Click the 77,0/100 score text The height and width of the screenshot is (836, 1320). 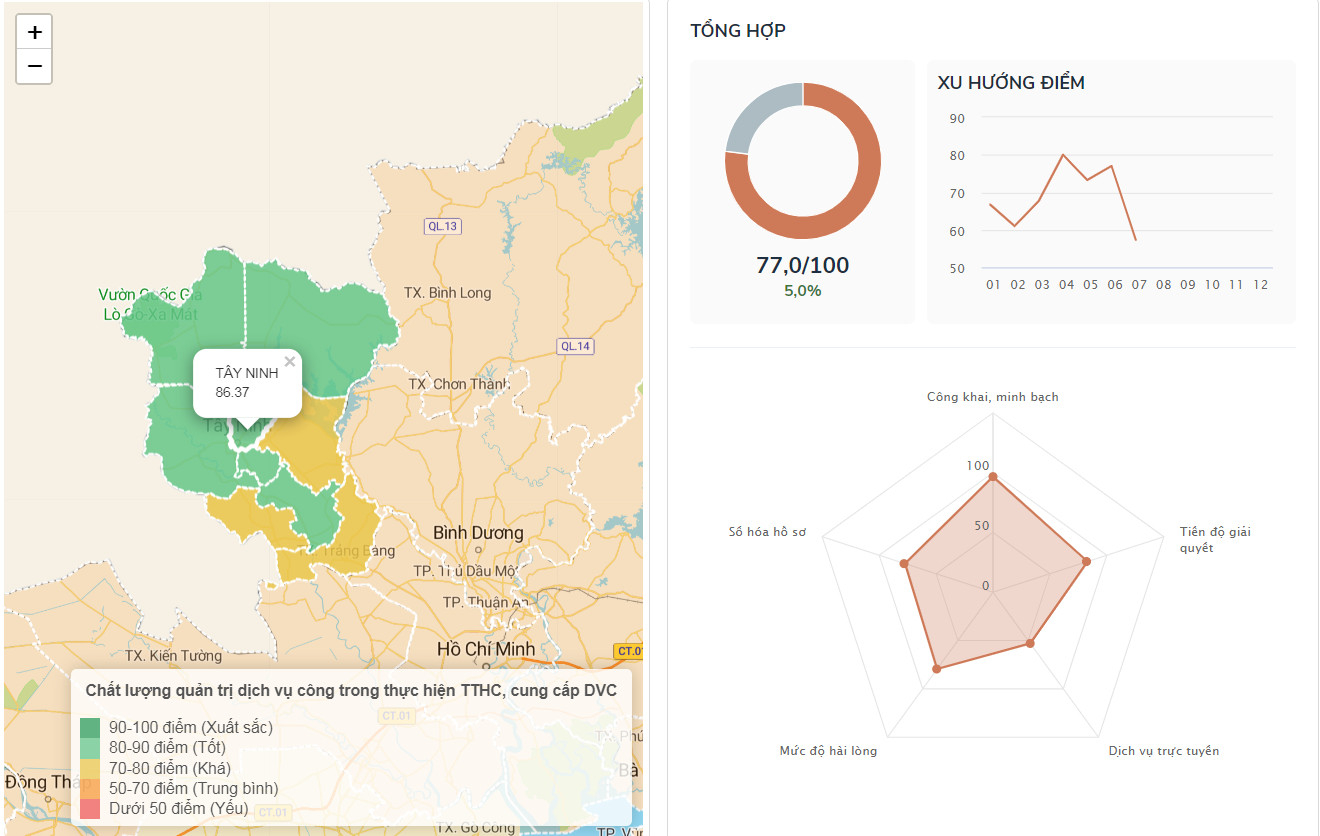point(802,265)
